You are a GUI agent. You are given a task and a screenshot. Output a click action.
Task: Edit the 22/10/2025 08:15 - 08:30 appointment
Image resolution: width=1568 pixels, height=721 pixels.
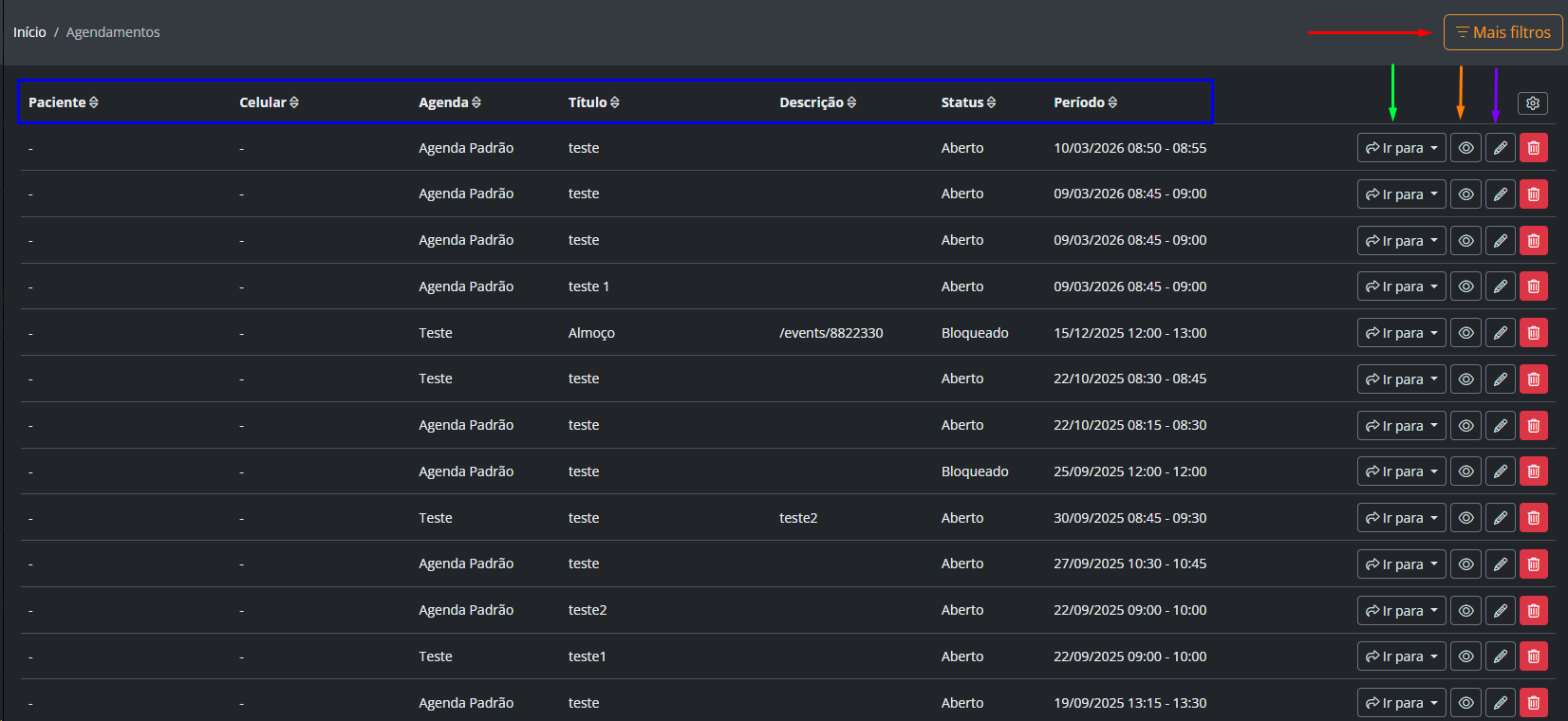coord(1500,426)
